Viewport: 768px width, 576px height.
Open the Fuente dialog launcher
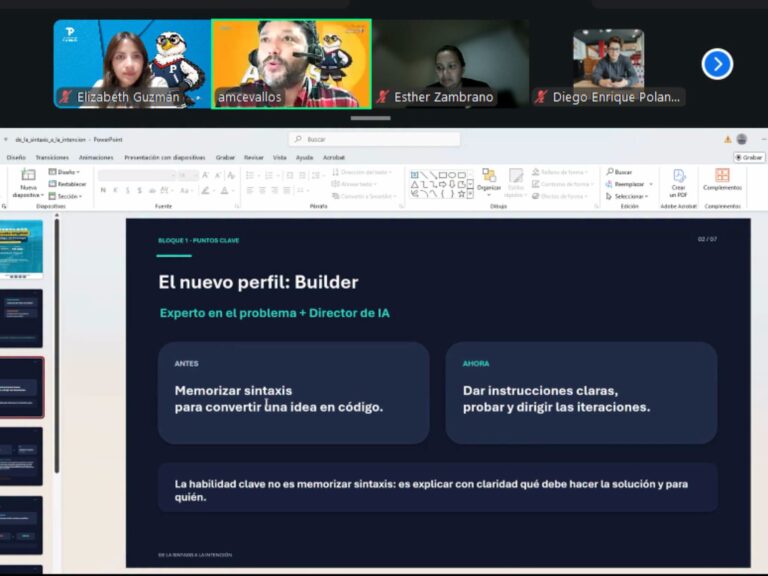pyautogui.click(x=237, y=207)
